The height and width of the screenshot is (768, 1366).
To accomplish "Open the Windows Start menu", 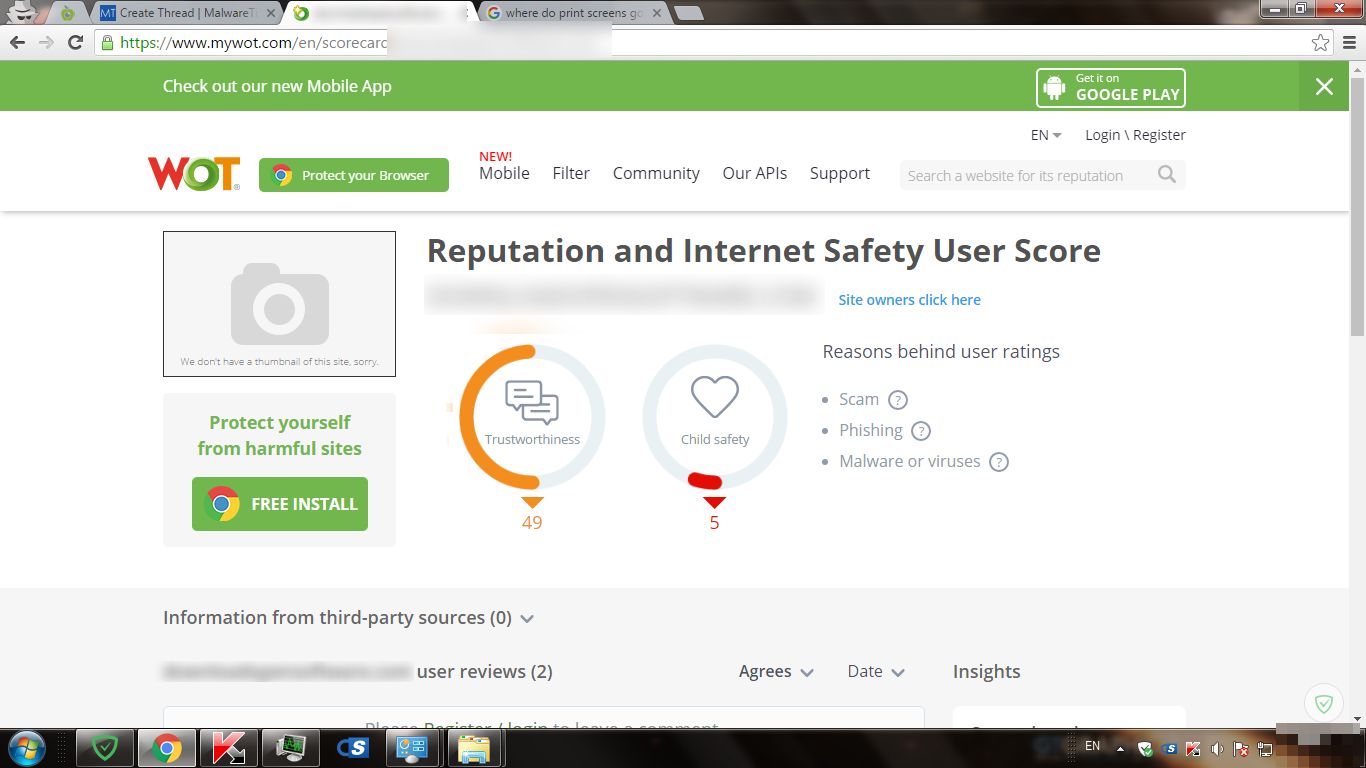I will (25, 748).
